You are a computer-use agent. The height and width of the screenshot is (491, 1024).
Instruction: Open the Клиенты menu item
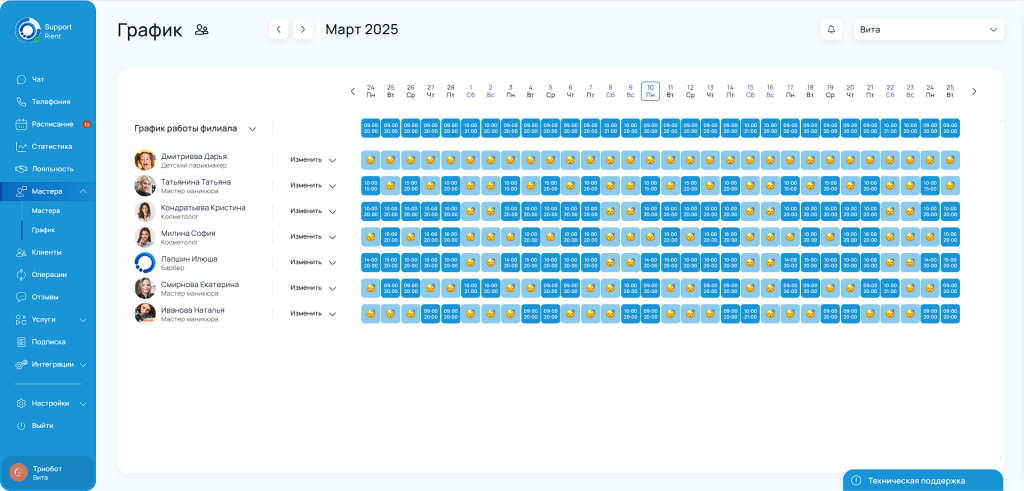(47, 252)
